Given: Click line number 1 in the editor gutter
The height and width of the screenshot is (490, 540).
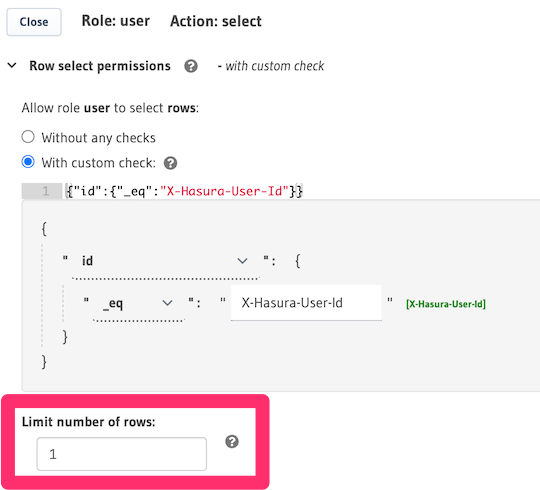Looking at the screenshot, I should (x=45, y=191).
